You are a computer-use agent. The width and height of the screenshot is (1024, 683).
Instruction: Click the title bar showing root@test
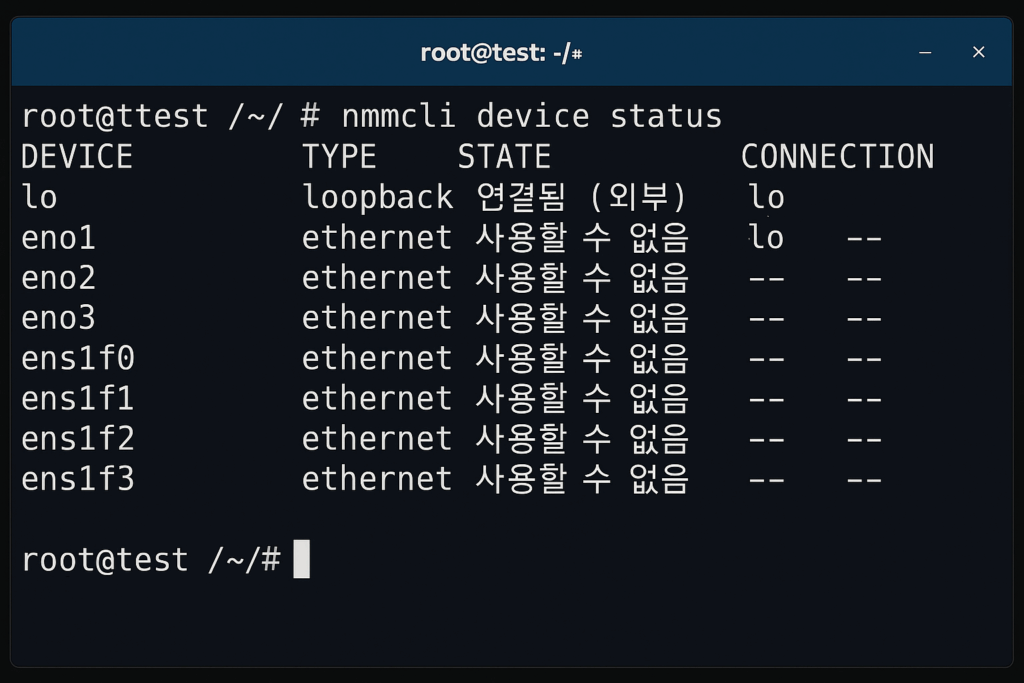click(502, 51)
